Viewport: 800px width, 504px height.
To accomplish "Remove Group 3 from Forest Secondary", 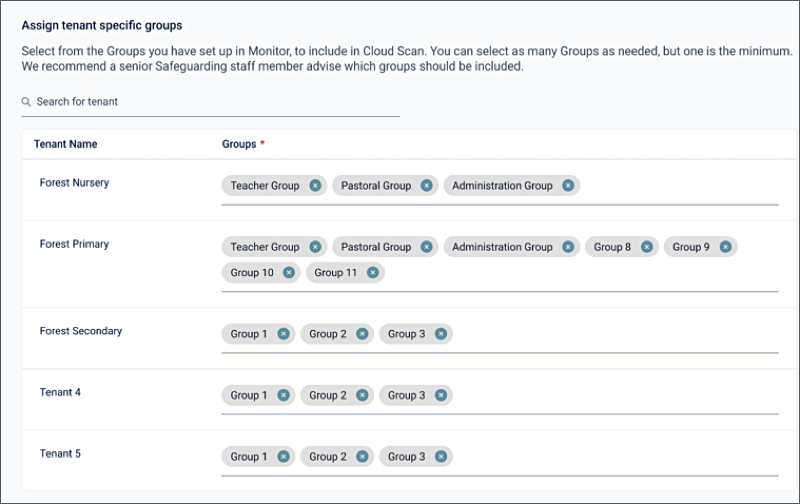I will 441,334.
